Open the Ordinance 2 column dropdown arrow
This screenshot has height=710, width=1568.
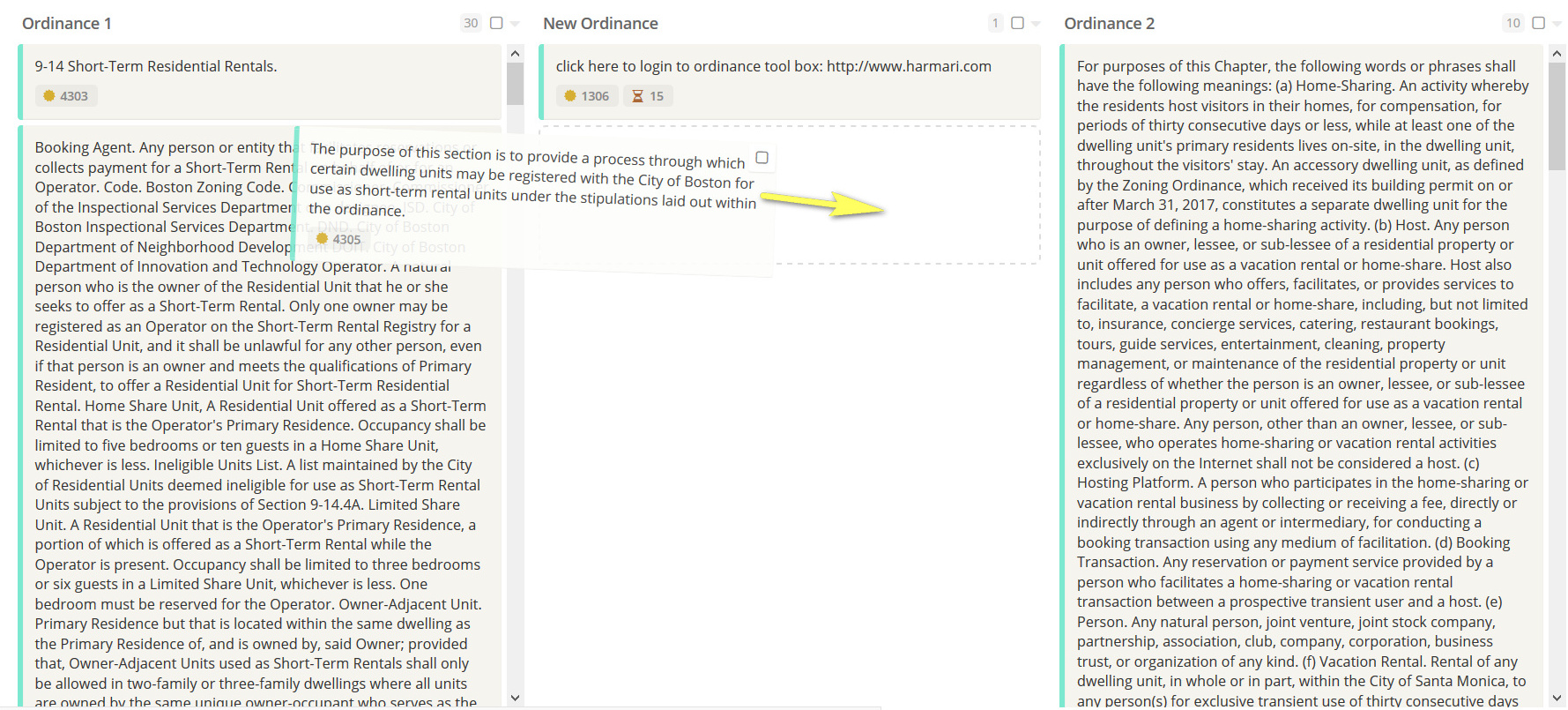coord(1557,24)
